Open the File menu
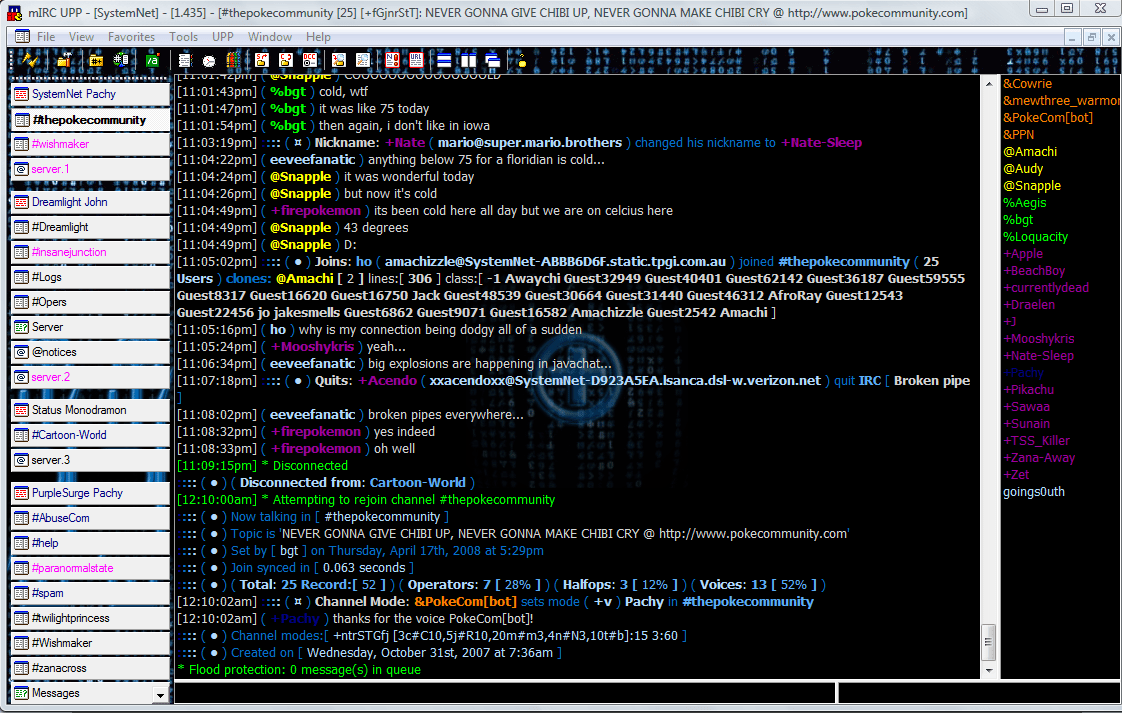The height and width of the screenshot is (713, 1122). point(46,37)
